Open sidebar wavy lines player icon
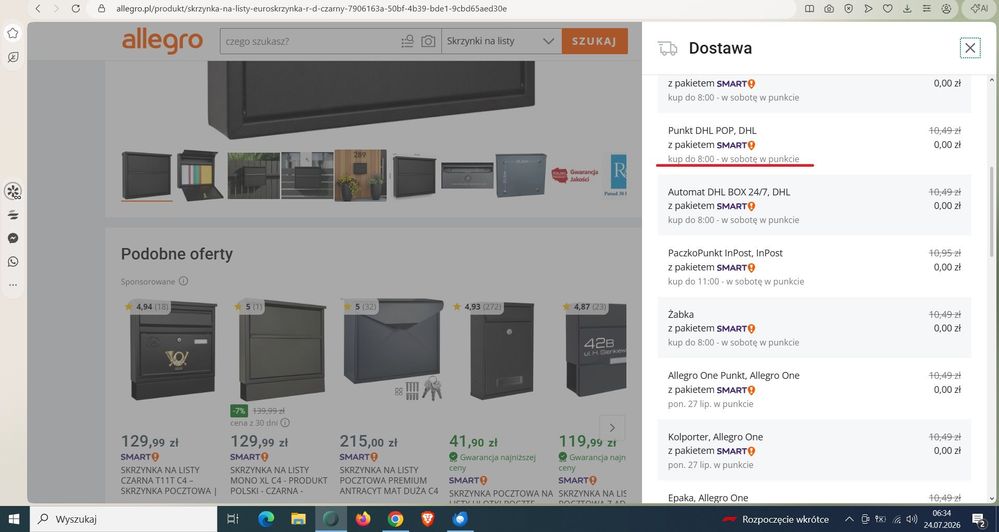This screenshot has height=532, width=999. point(13,215)
